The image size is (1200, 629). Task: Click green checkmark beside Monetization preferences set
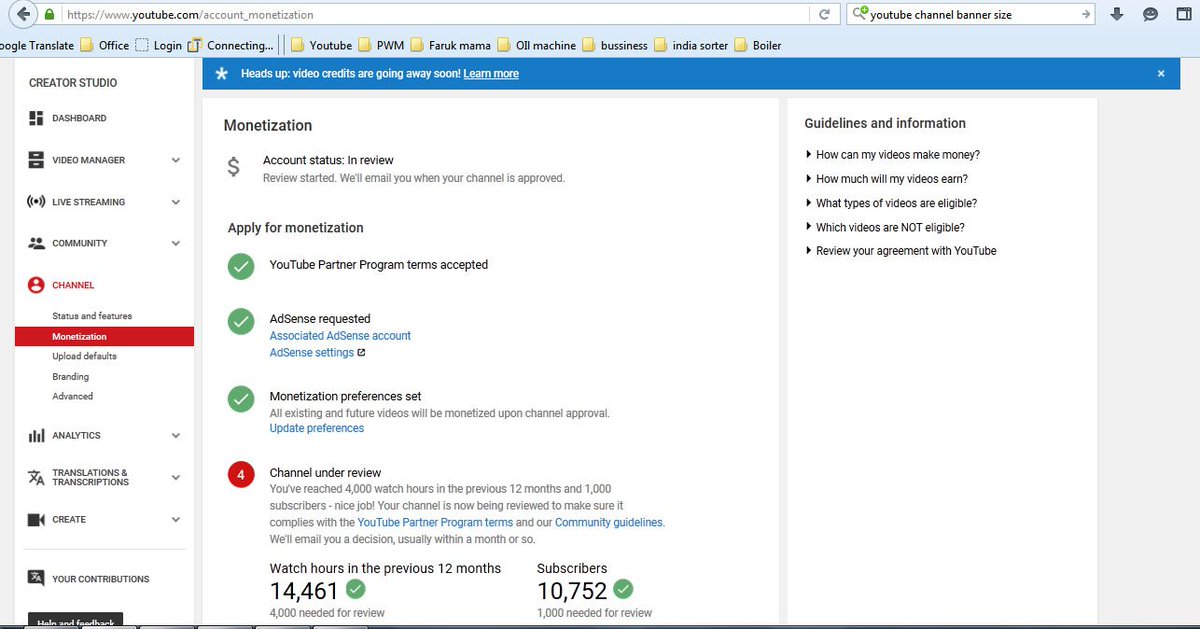(x=241, y=398)
